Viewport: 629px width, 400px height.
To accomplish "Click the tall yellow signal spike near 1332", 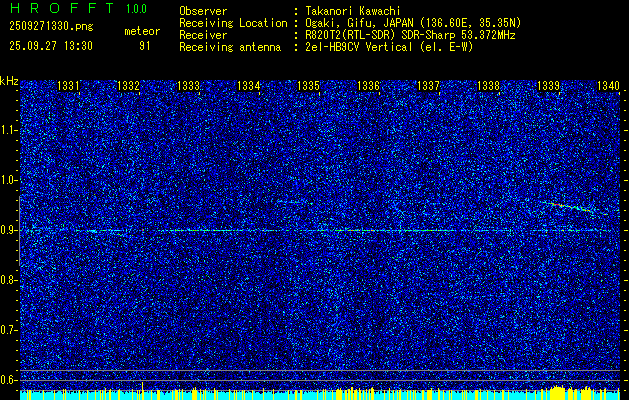I will (142, 389).
